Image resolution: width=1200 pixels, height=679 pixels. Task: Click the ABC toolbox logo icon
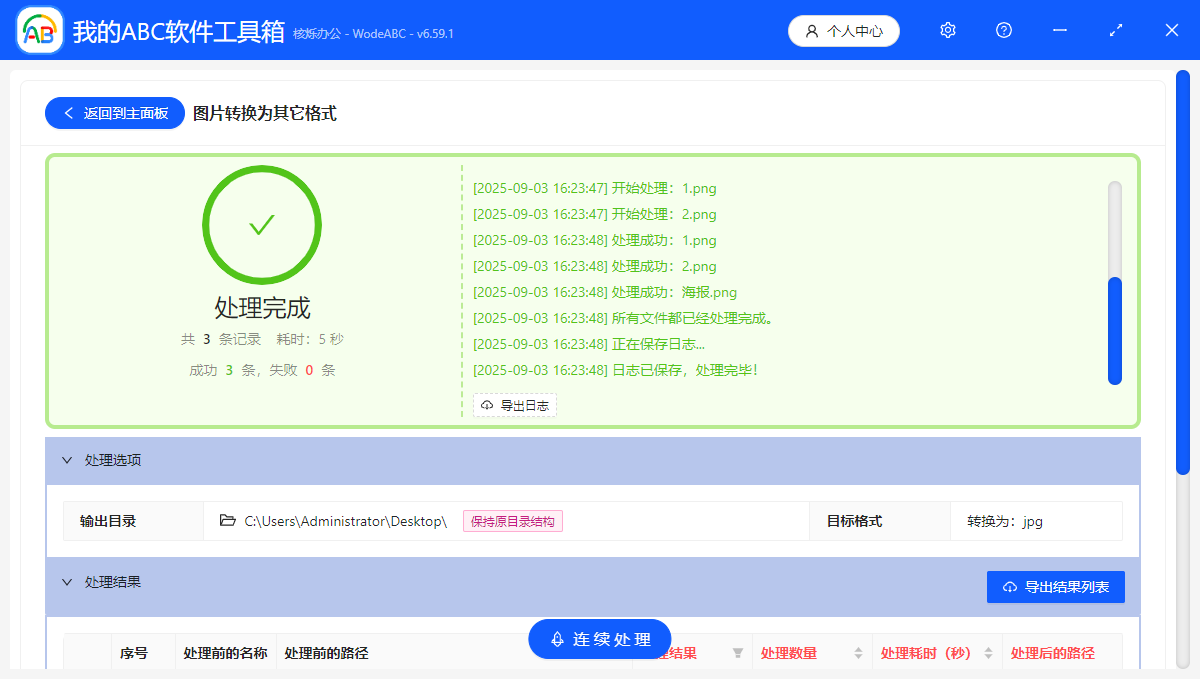38,30
